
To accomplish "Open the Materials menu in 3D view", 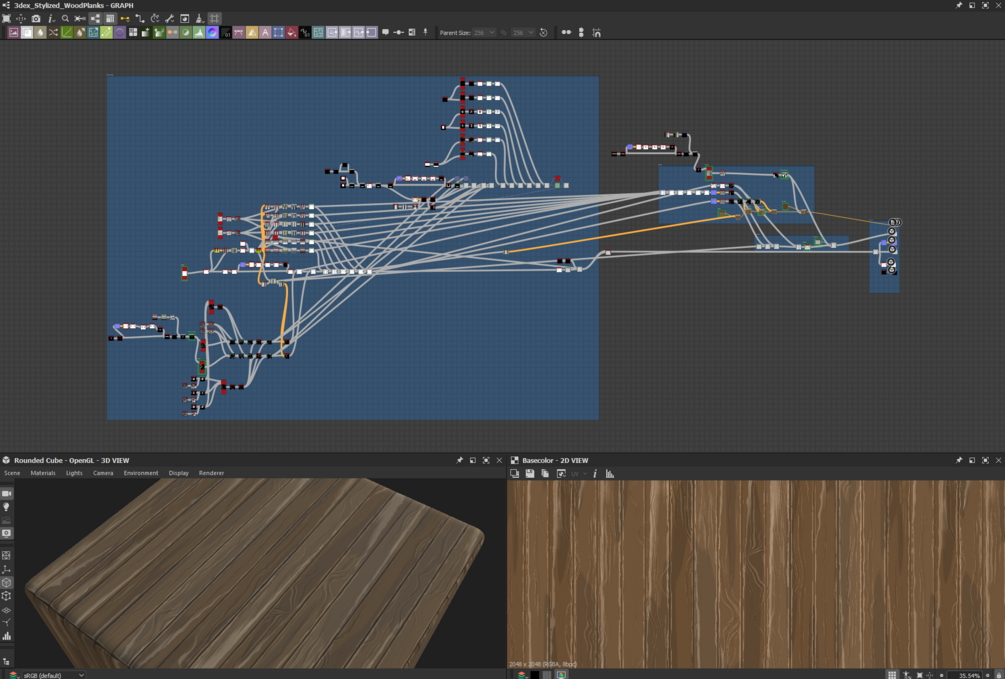I will pos(43,473).
